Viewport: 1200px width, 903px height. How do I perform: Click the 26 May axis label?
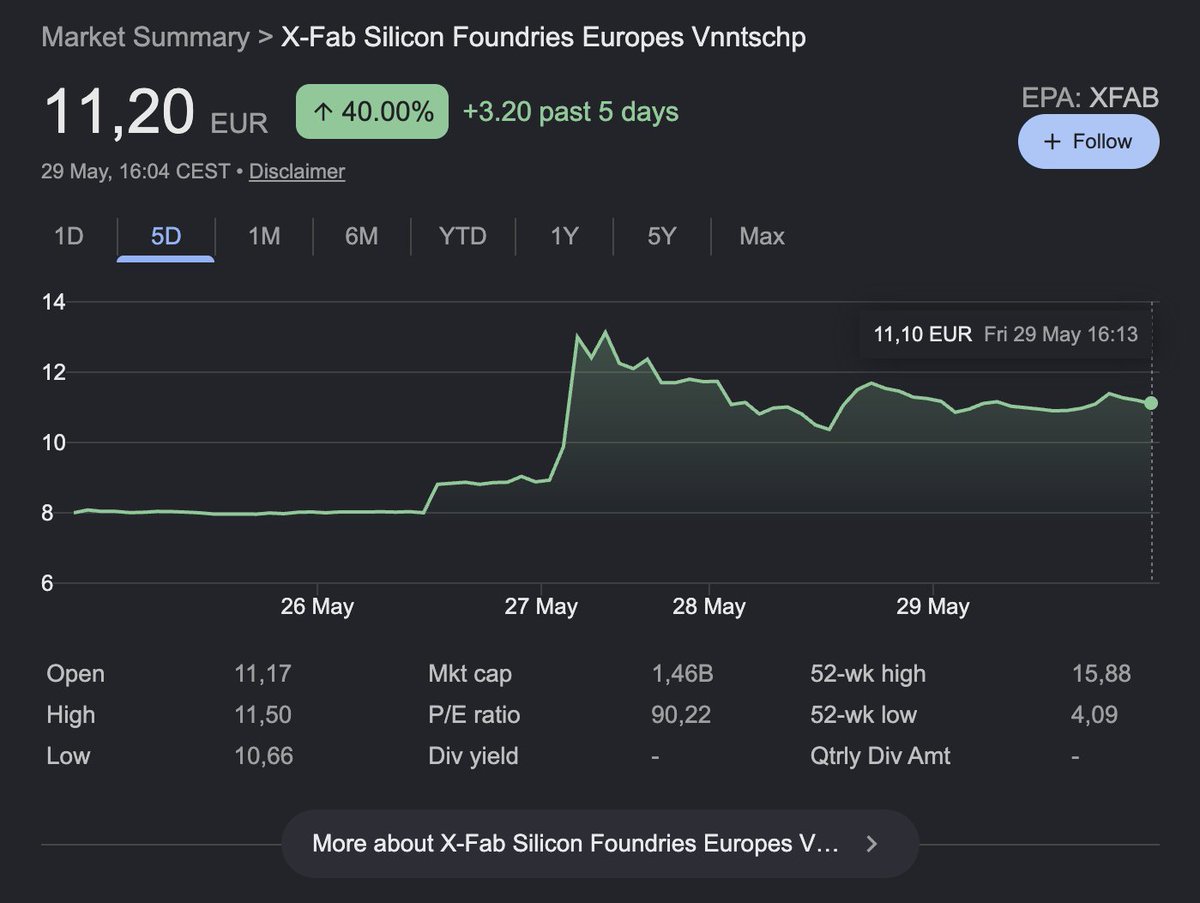(317, 607)
